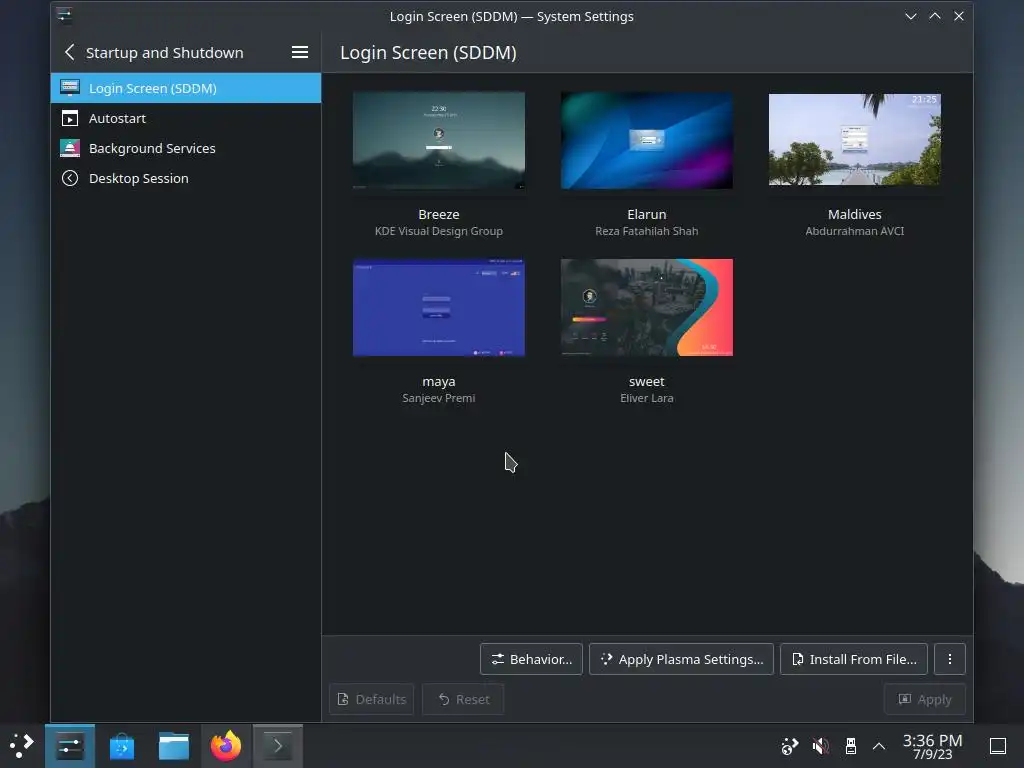Open the Behavior... settings
The image size is (1024, 768).
click(531, 659)
